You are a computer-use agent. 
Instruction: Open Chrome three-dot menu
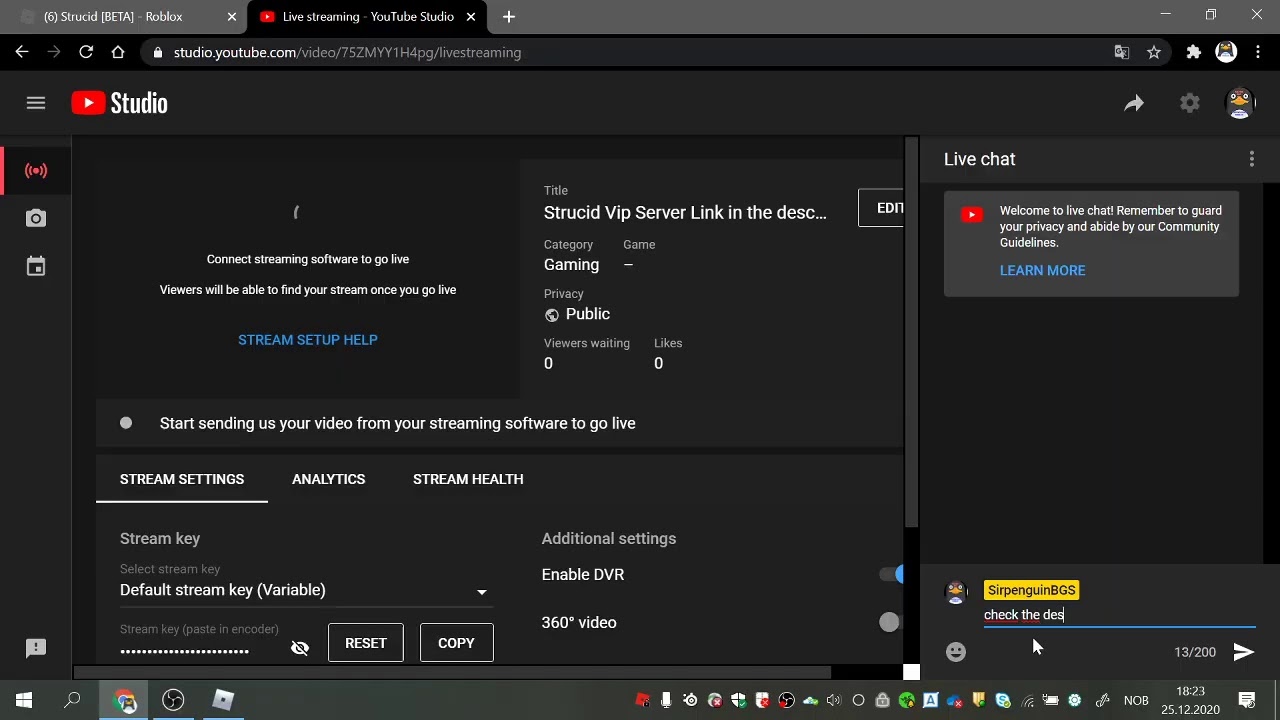click(x=1257, y=52)
